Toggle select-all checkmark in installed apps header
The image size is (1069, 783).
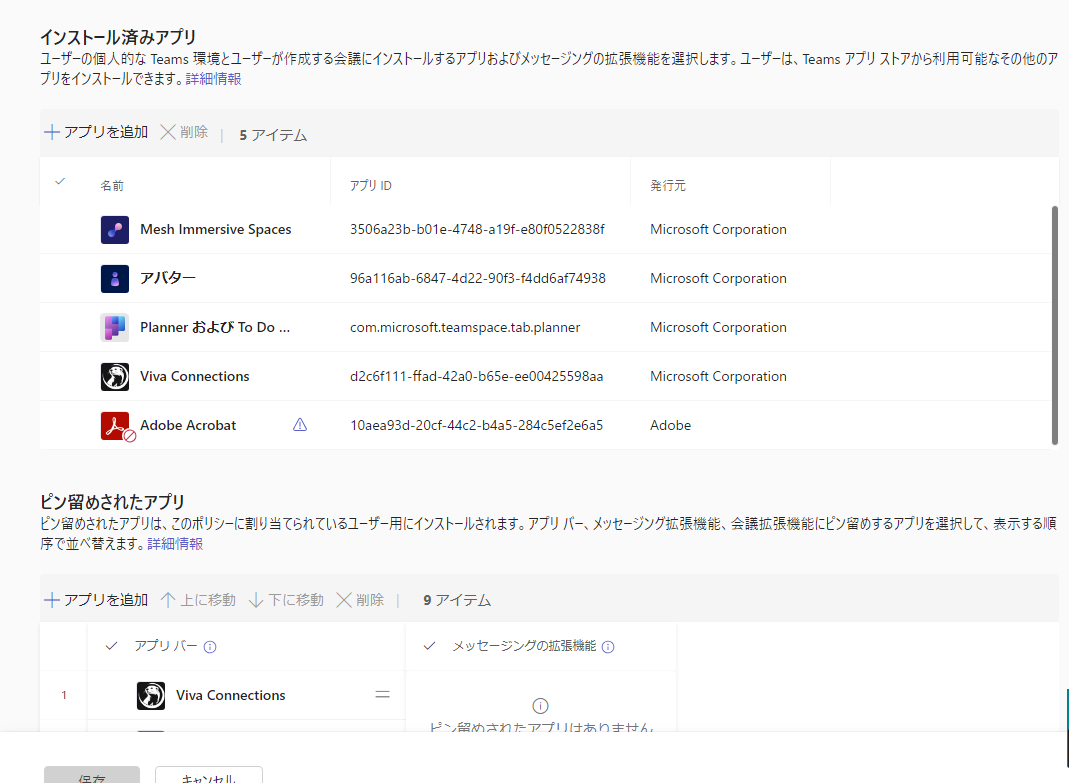[x=60, y=181]
